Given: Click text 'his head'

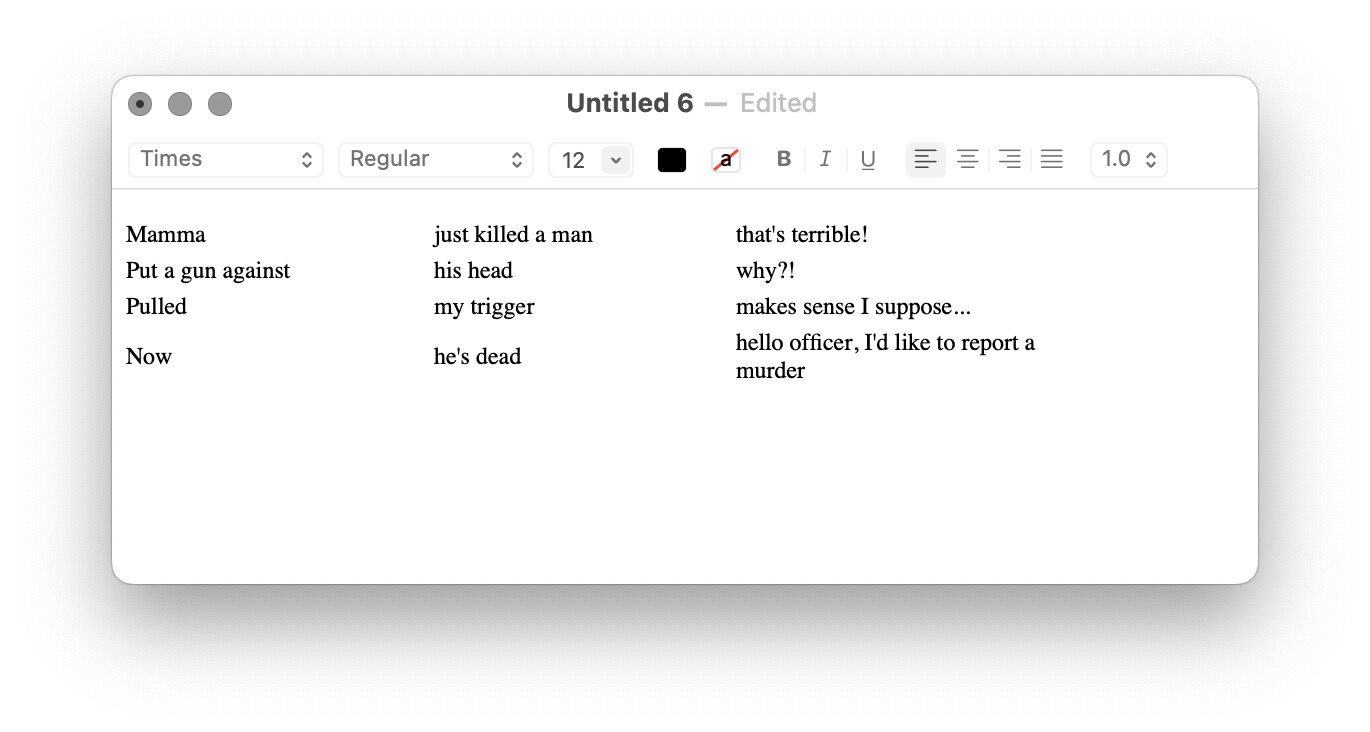Looking at the screenshot, I should [x=473, y=271].
